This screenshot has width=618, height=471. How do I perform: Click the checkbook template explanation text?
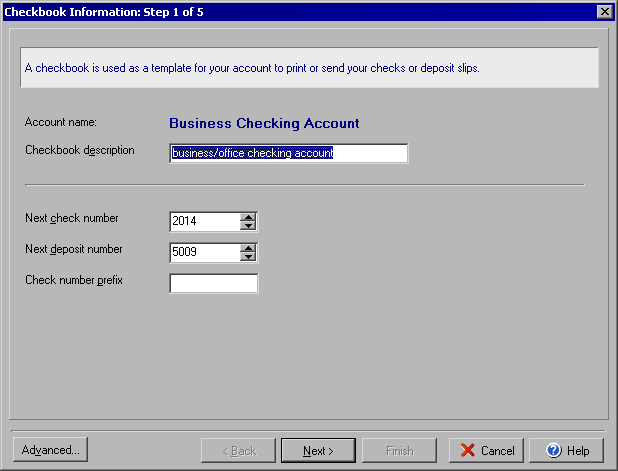point(252,68)
